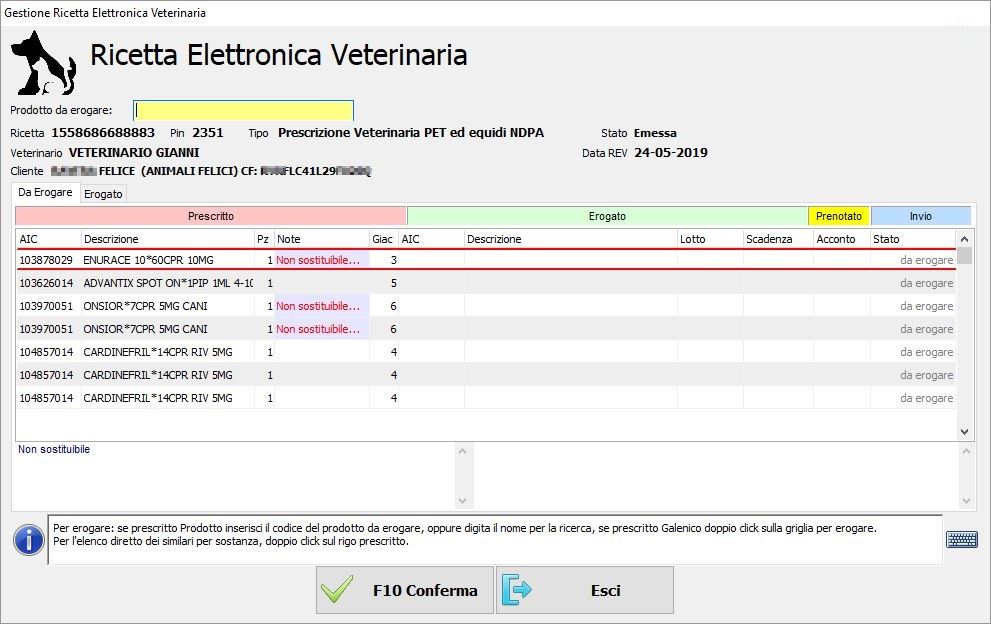Click the Non sostituibile notes text area
Viewport: 991px width, 624px height.
pyautogui.click(x=235, y=475)
